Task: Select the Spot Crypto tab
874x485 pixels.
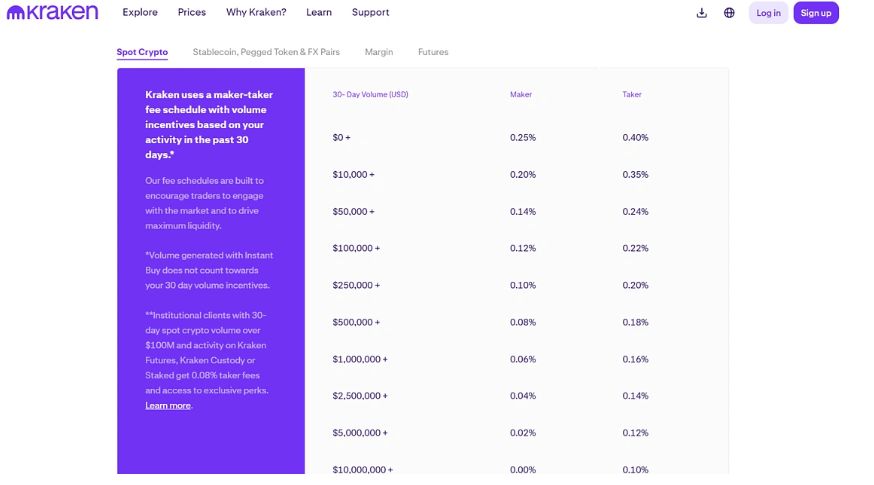Action: 142,52
